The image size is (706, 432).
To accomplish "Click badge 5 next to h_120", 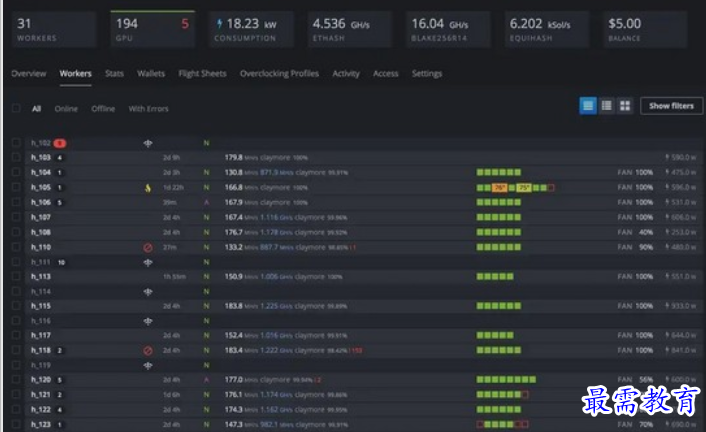I will click(x=59, y=380).
